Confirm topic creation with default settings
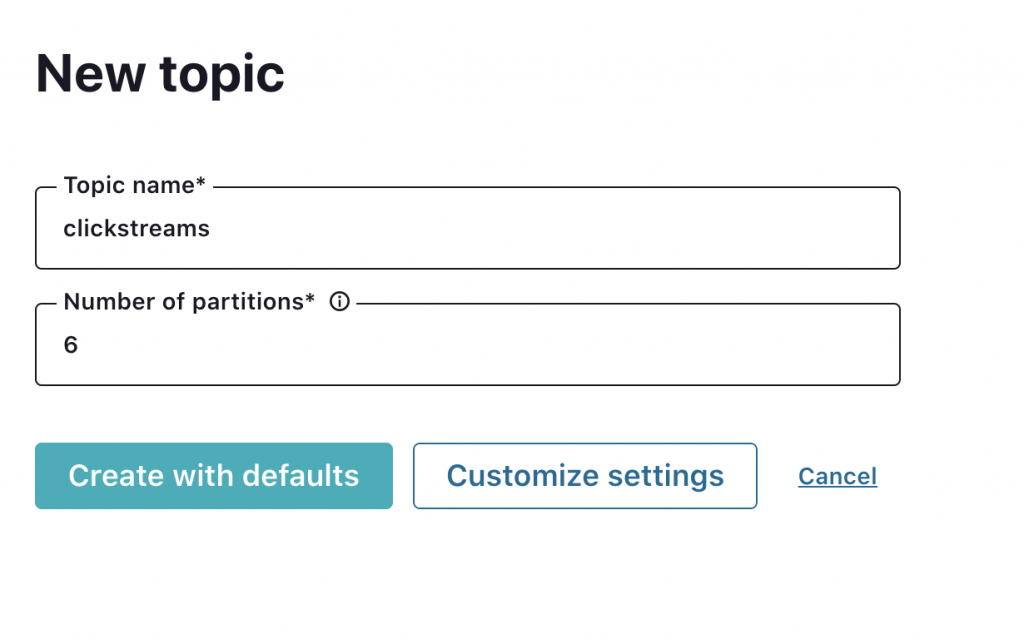The image size is (1024, 639). click(213, 476)
